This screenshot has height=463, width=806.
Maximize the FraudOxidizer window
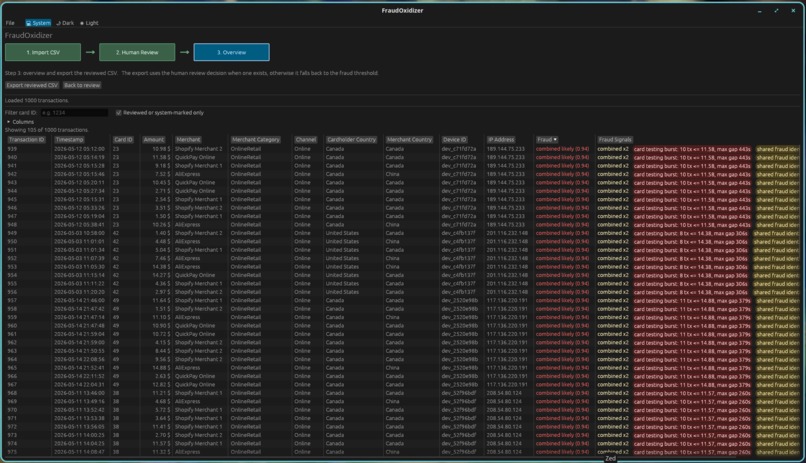(776, 11)
